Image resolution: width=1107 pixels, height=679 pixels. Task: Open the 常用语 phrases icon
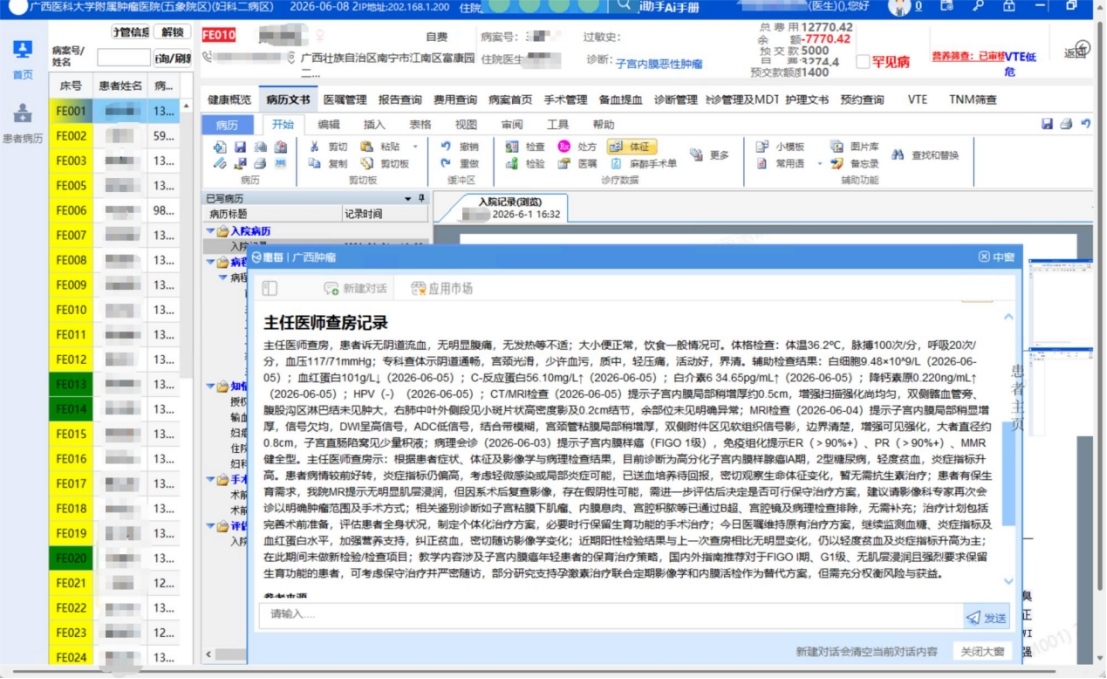pos(762,163)
